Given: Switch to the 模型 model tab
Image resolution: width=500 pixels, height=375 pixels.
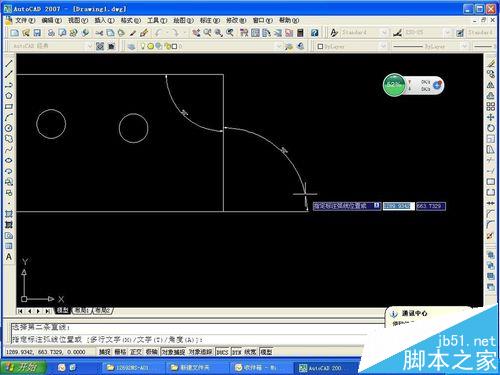Looking at the screenshot, I should point(62,310).
